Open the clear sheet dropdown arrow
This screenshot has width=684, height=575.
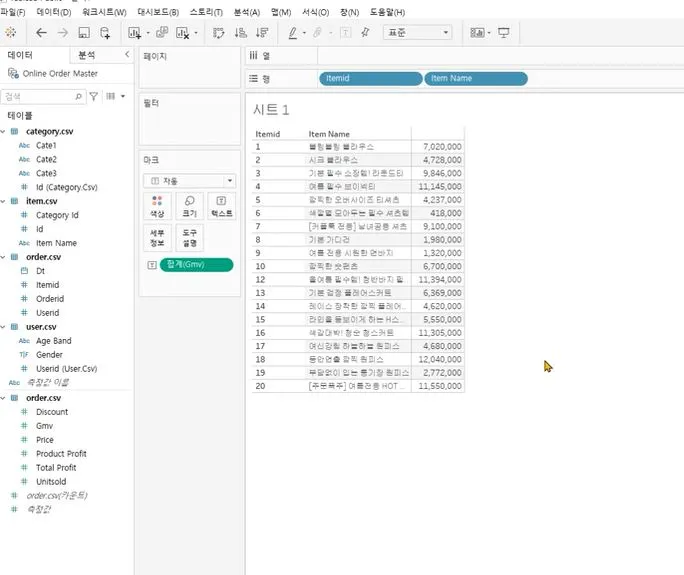[196, 33]
